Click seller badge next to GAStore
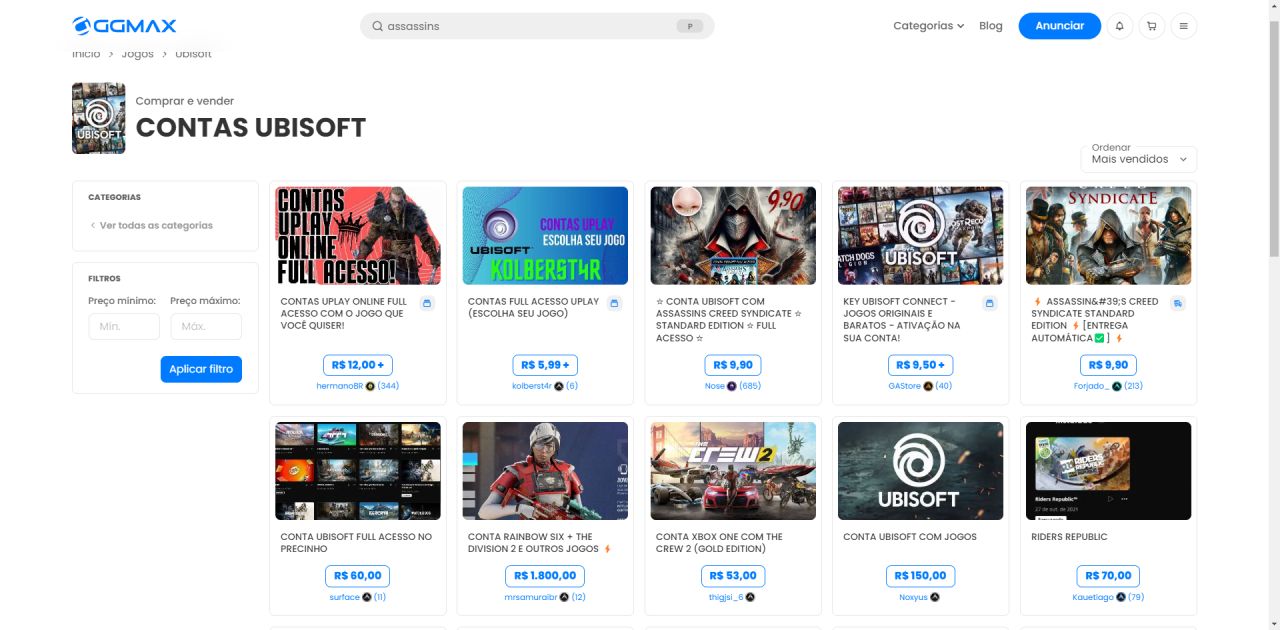Viewport: 1280px width, 630px height. [x=928, y=386]
